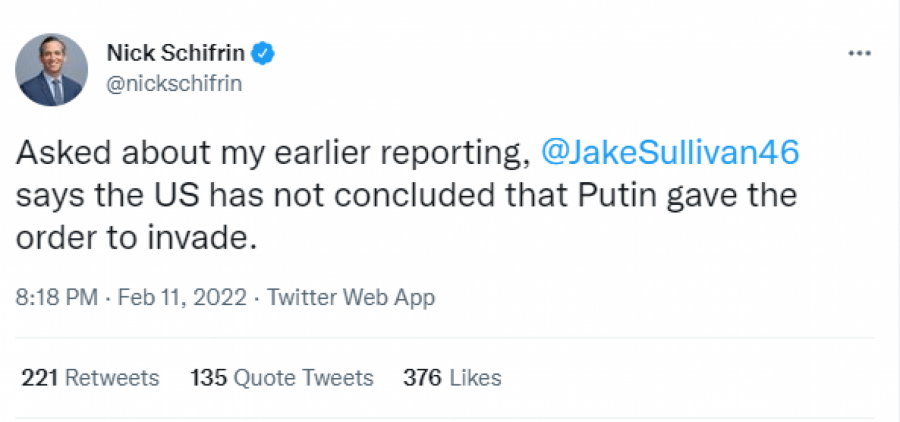The image size is (900, 422).
Task: Click the Feb 11, 2022 date
Action: point(182,297)
